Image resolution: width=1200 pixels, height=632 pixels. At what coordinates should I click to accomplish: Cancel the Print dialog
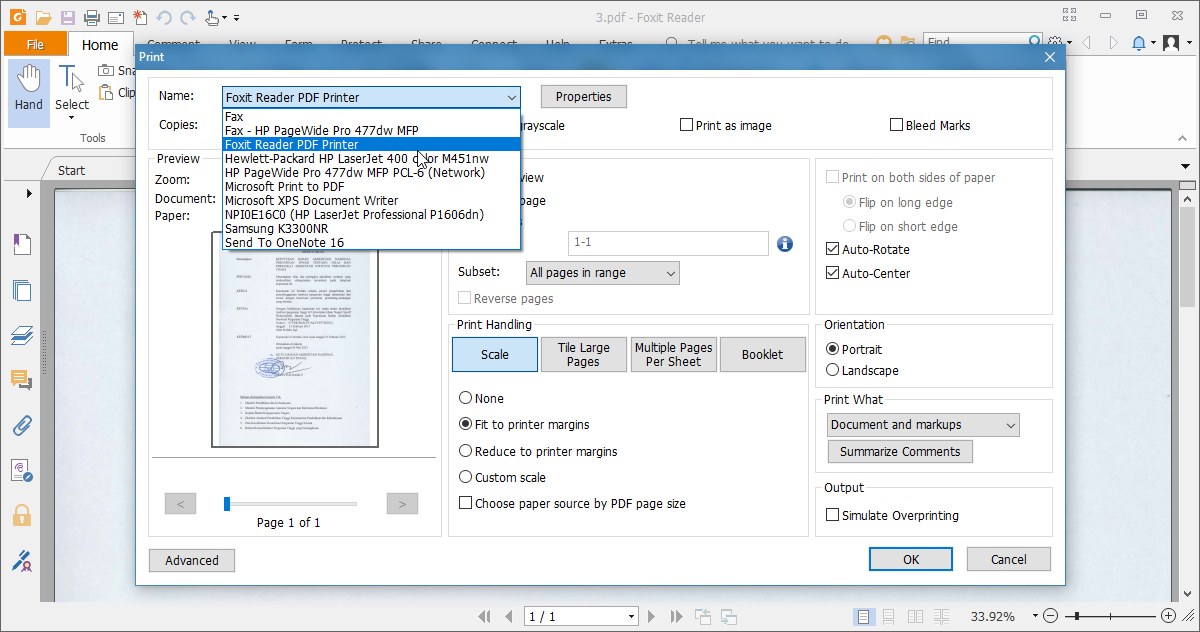[1009, 560]
